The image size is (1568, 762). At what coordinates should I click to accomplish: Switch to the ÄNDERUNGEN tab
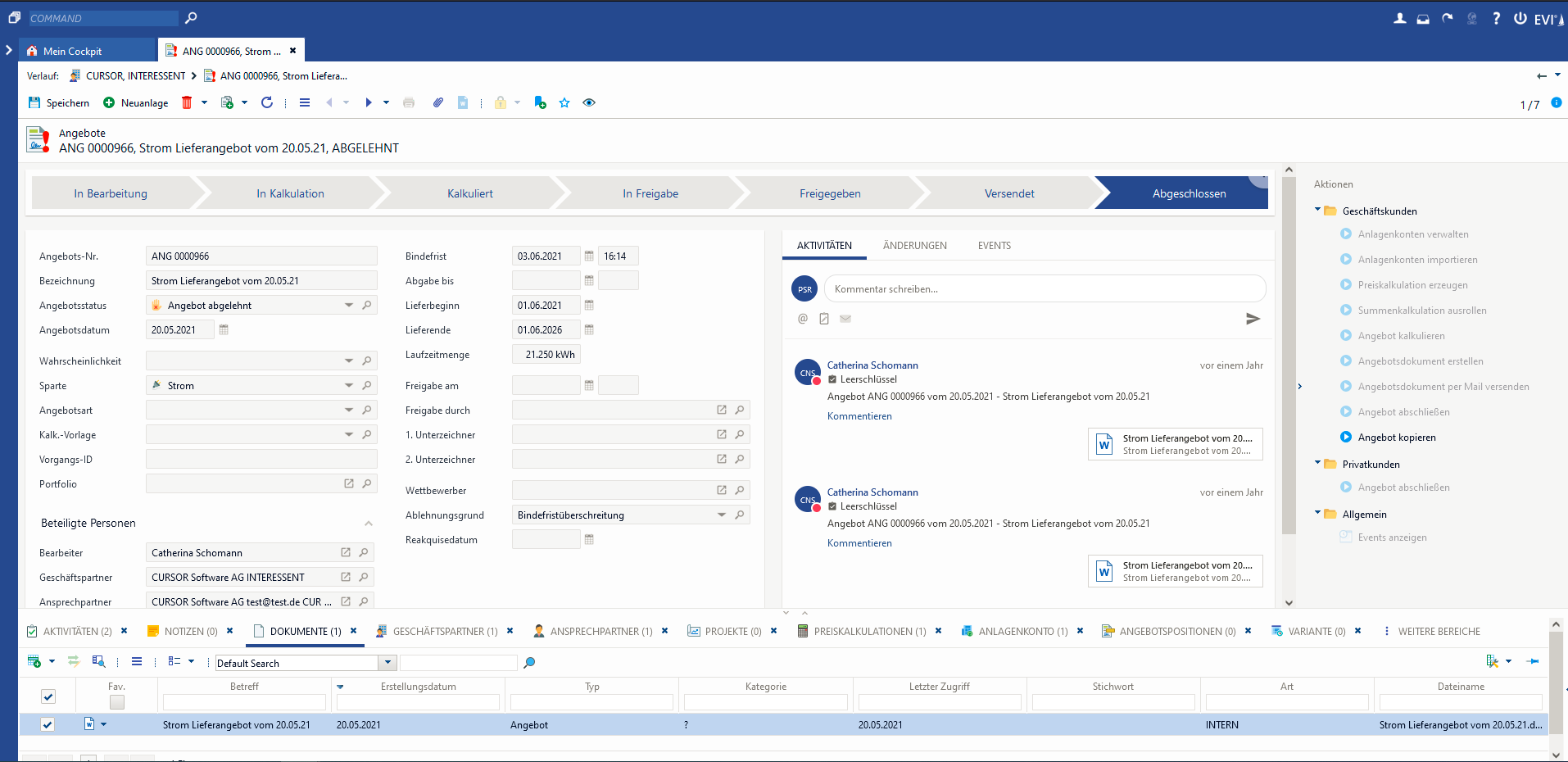point(914,246)
